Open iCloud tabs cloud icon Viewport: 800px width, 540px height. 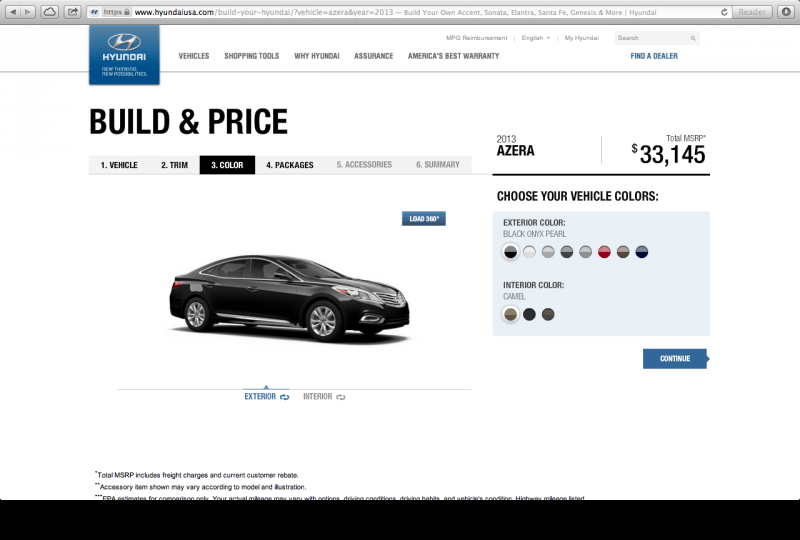click(49, 12)
